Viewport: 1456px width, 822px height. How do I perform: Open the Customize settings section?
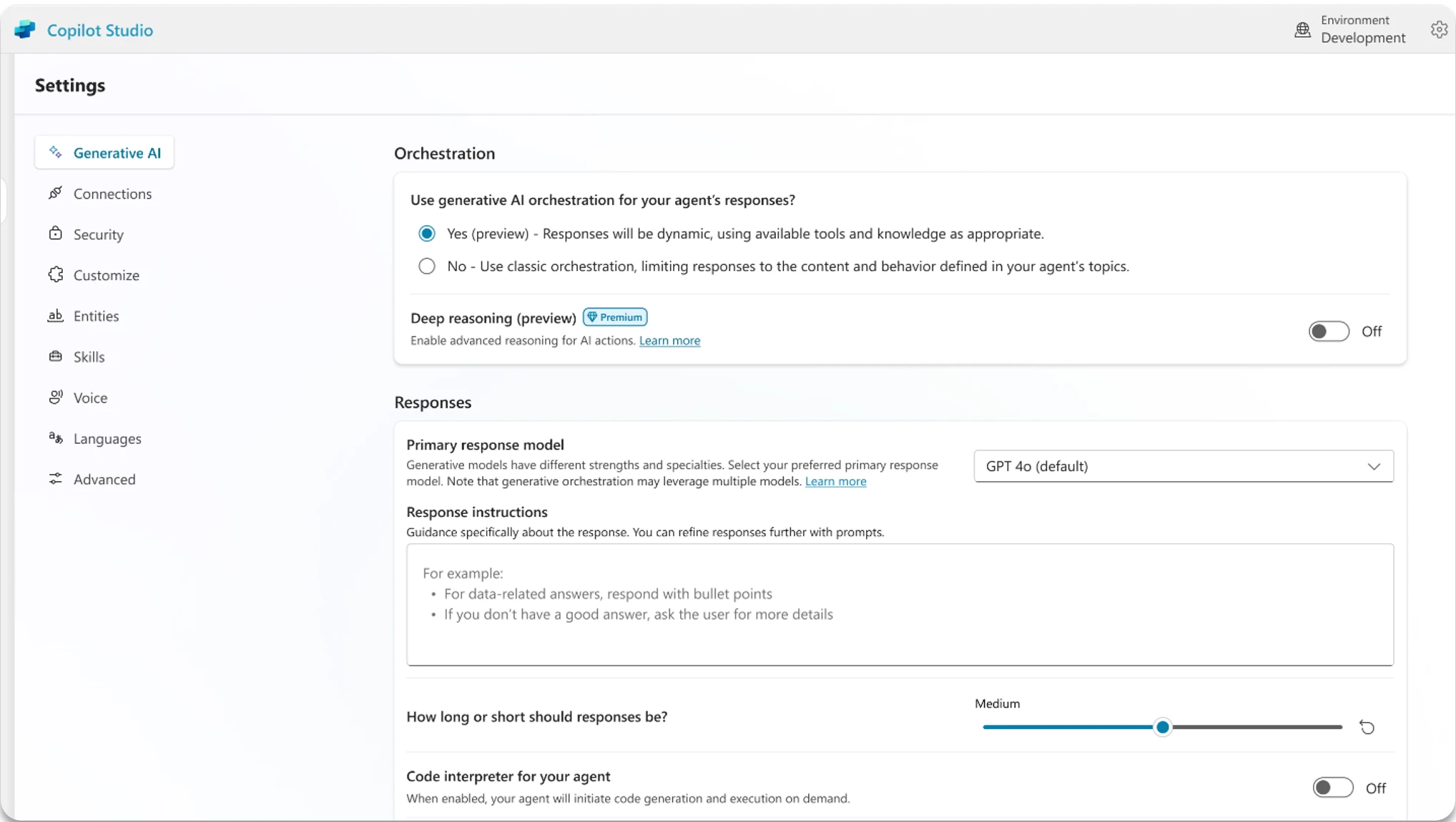pyautogui.click(x=106, y=274)
